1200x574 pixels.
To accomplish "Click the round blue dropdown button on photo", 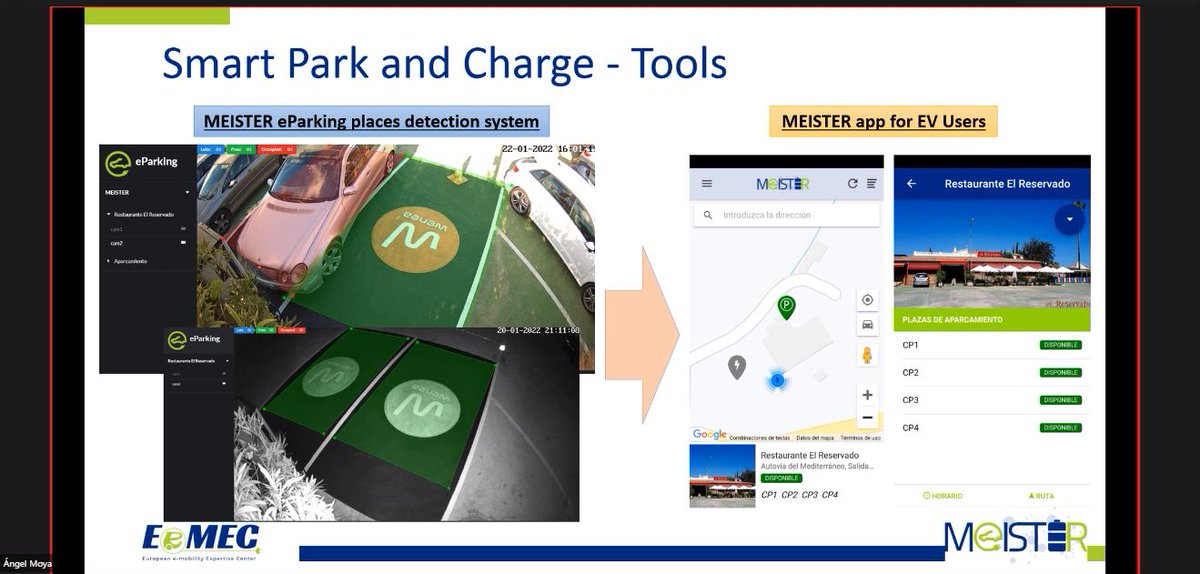I will pos(1069,219).
